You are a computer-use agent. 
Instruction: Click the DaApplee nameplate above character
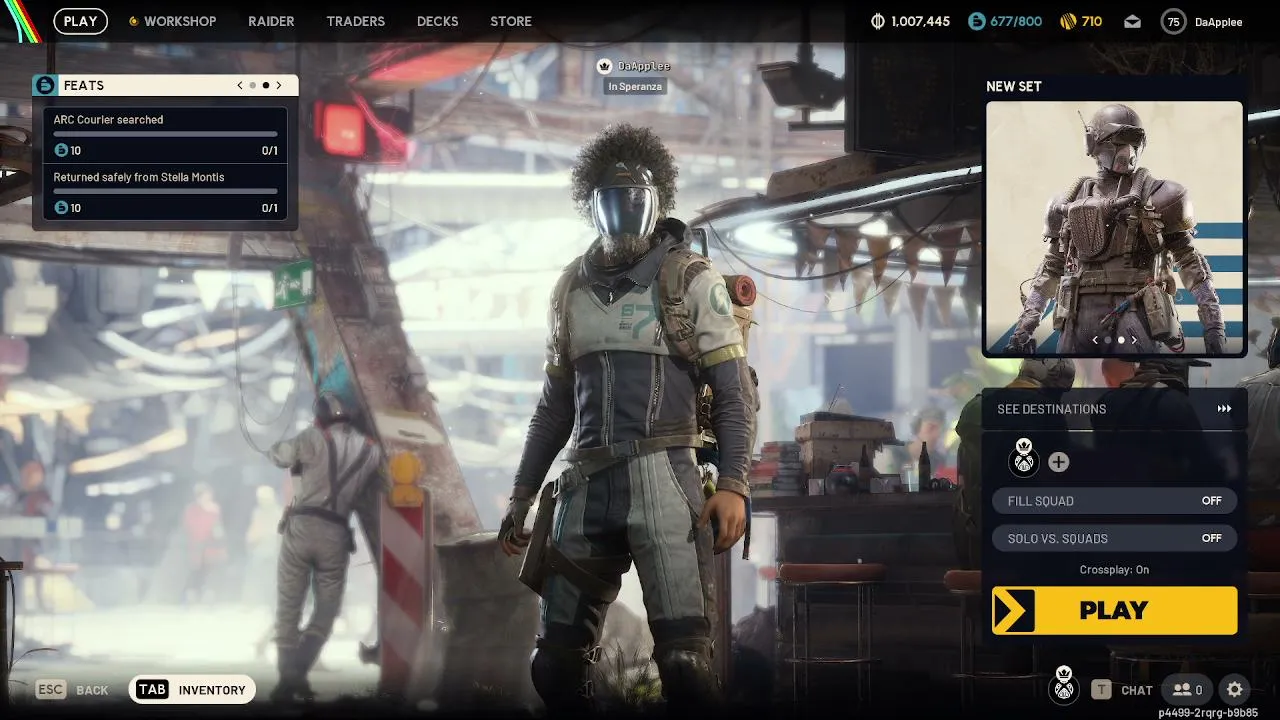pos(644,66)
